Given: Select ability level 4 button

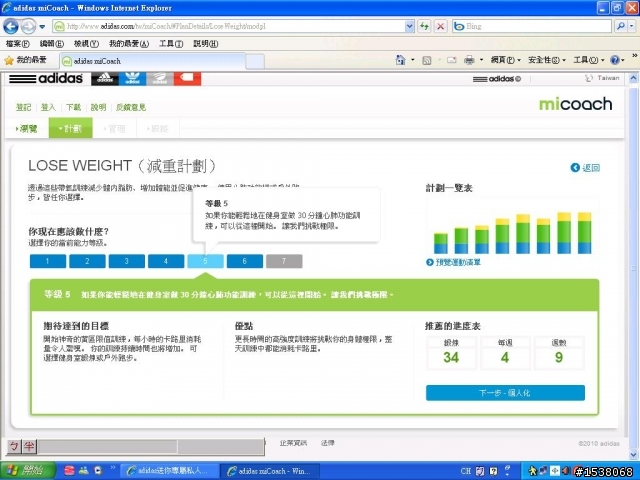Looking at the screenshot, I should pyautogui.click(x=166, y=261).
